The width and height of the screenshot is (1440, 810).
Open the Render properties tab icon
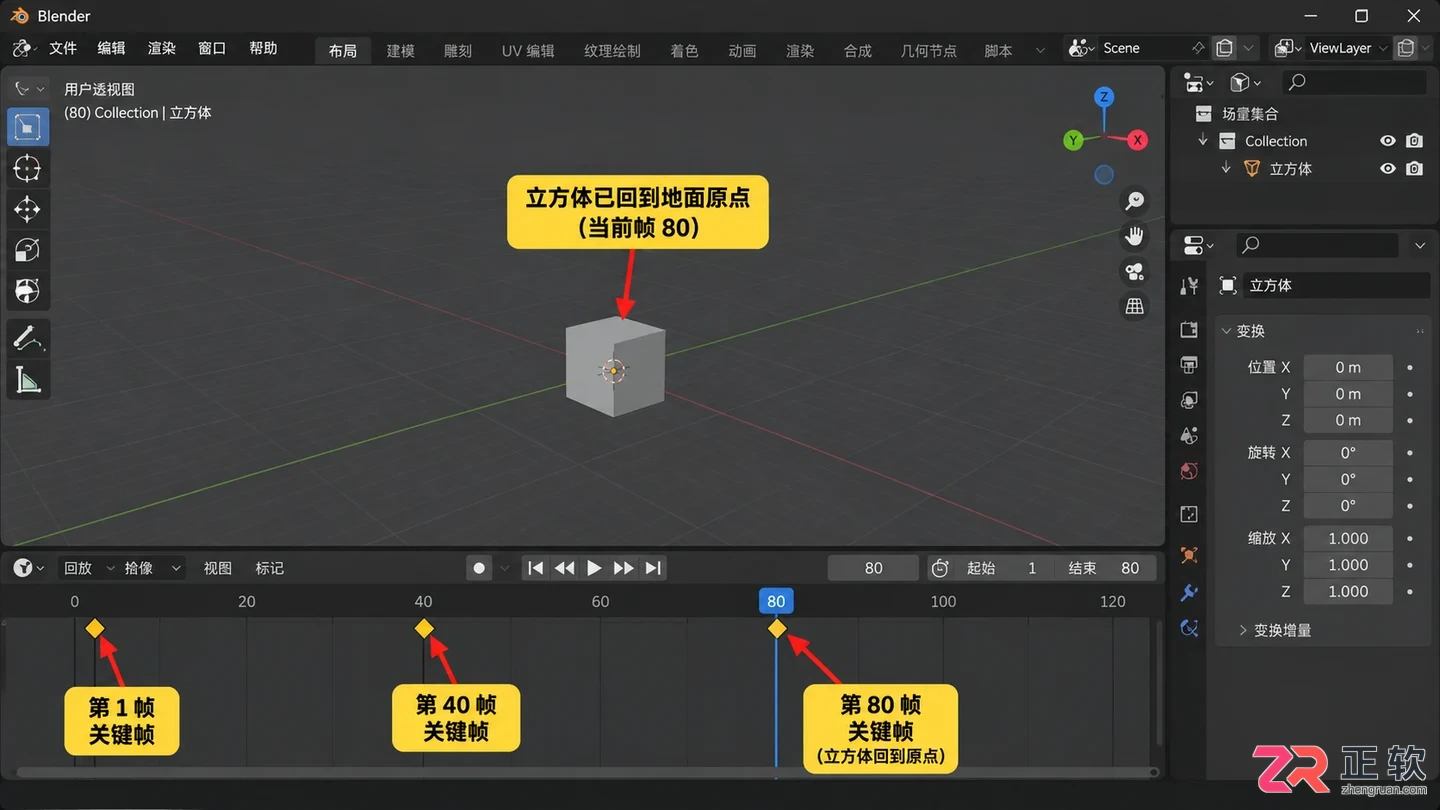point(1189,330)
